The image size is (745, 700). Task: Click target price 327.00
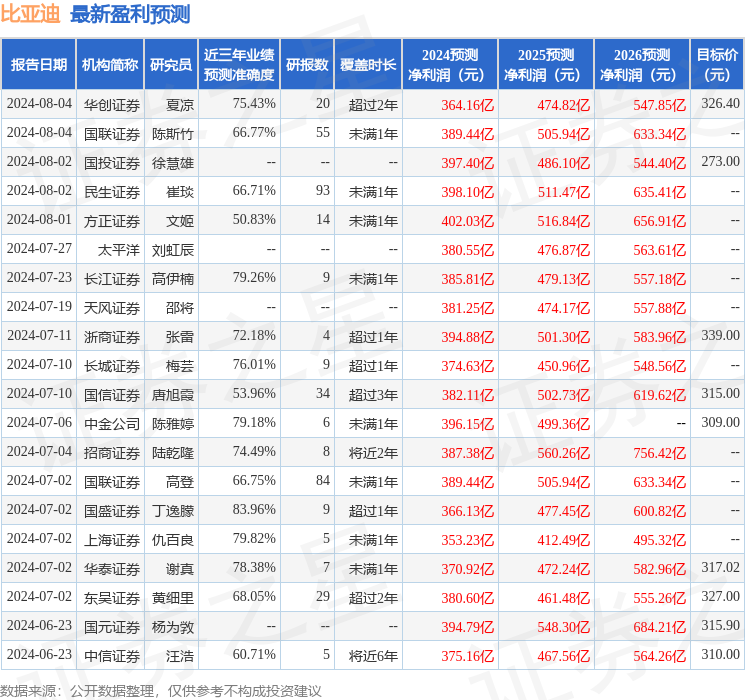[720, 596]
